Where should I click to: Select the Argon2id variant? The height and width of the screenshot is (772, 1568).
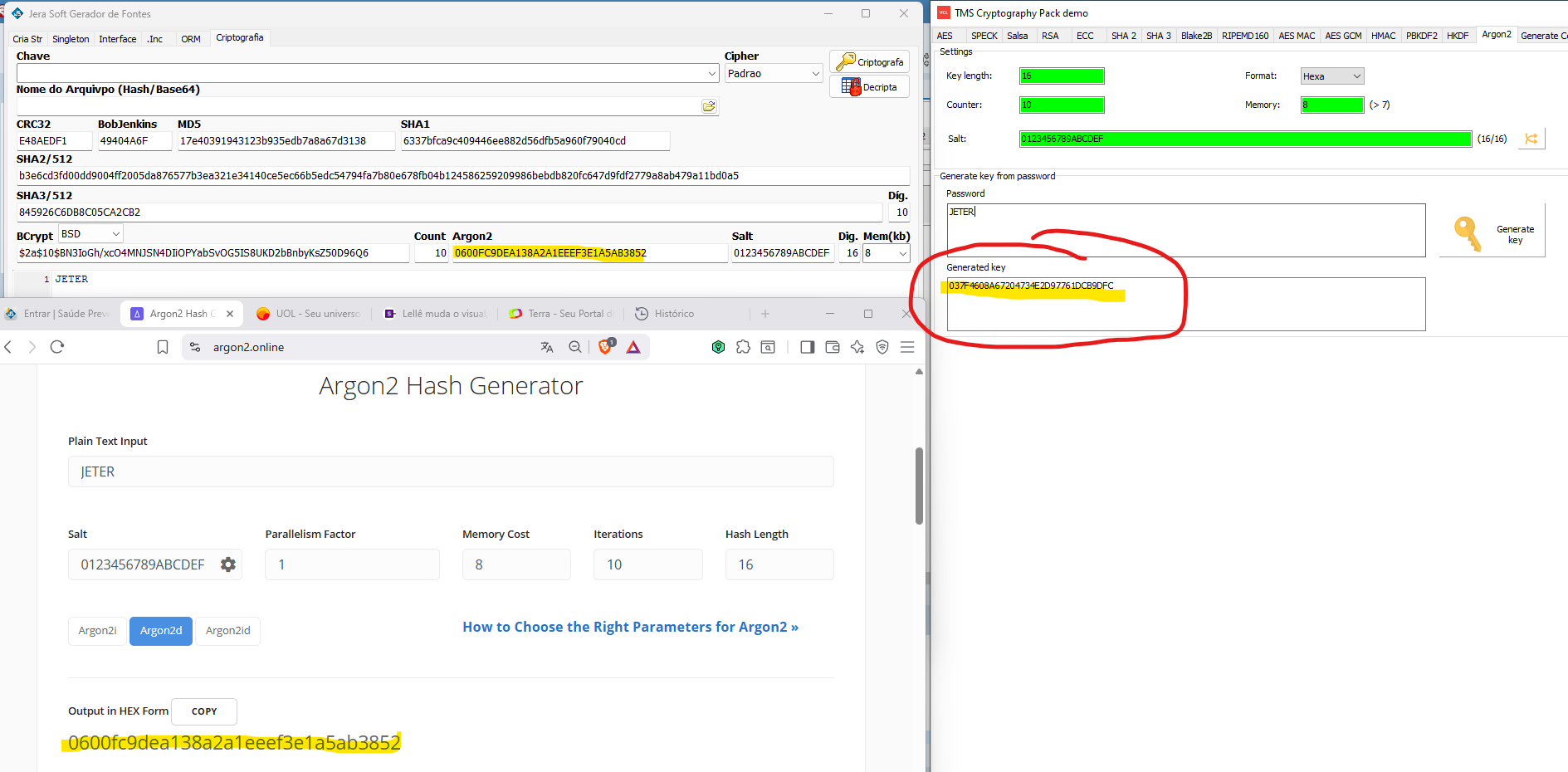(227, 631)
